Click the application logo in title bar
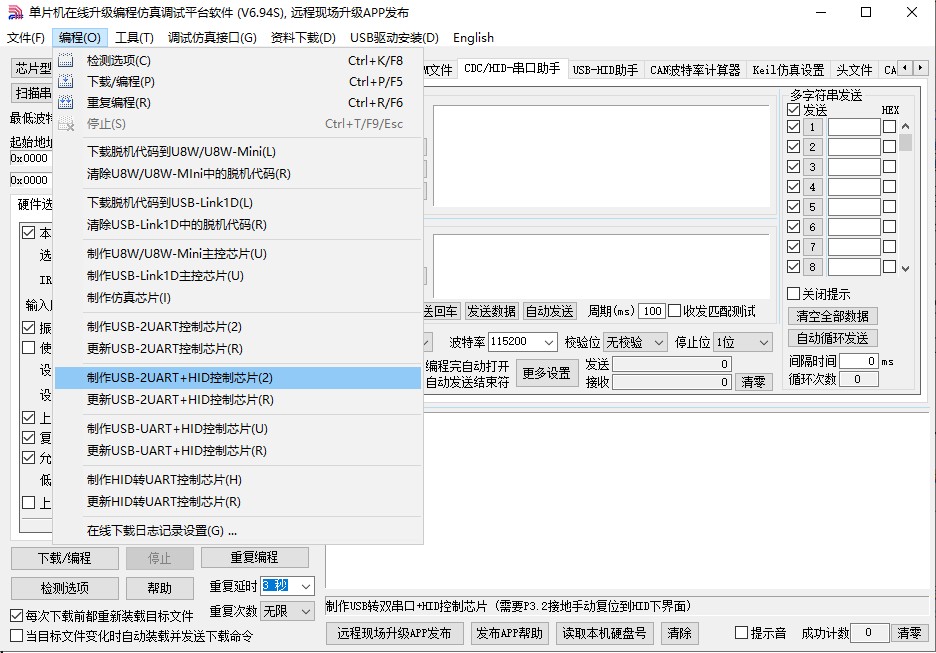 [15, 12]
